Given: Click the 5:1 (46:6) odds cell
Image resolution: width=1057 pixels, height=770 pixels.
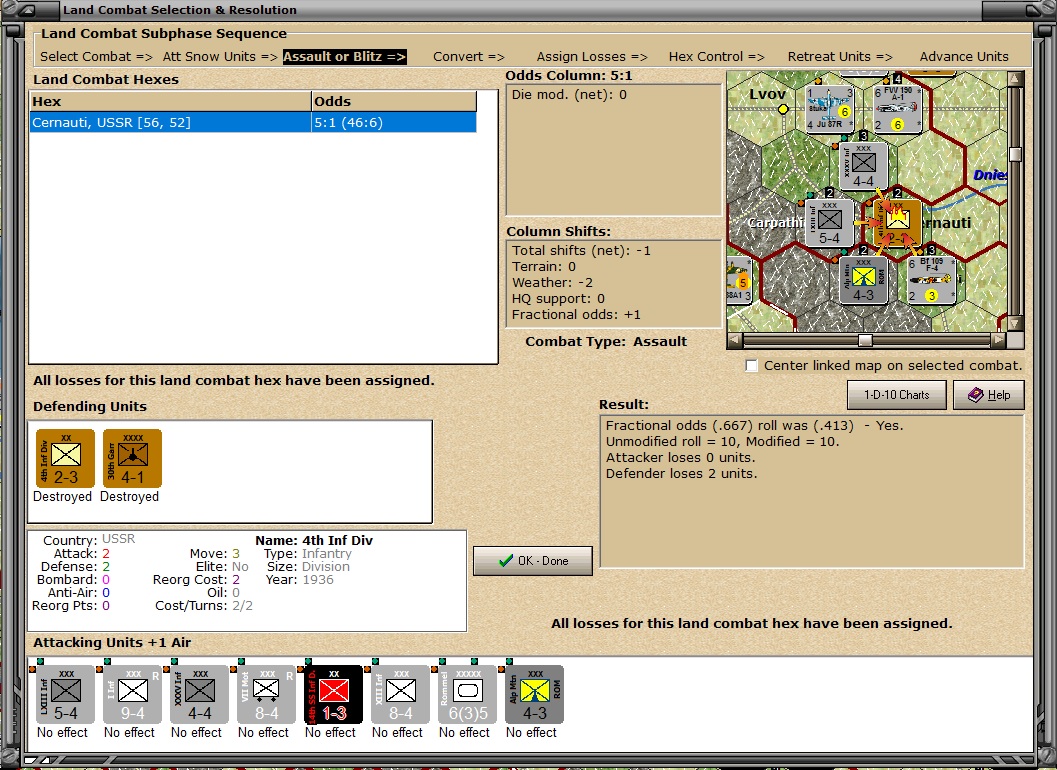Looking at the screenshot, I should pos(394,122).
